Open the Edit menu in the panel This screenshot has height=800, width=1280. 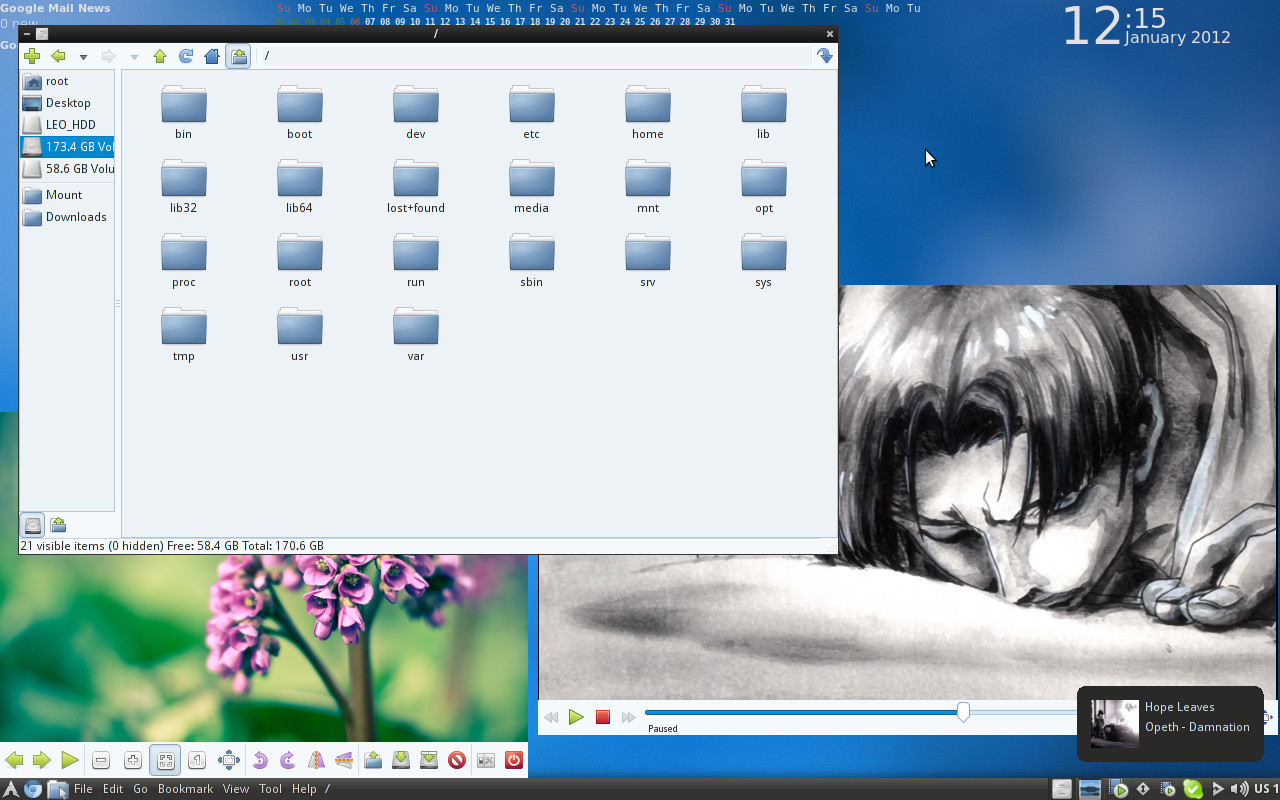click(x=113, y=789)
